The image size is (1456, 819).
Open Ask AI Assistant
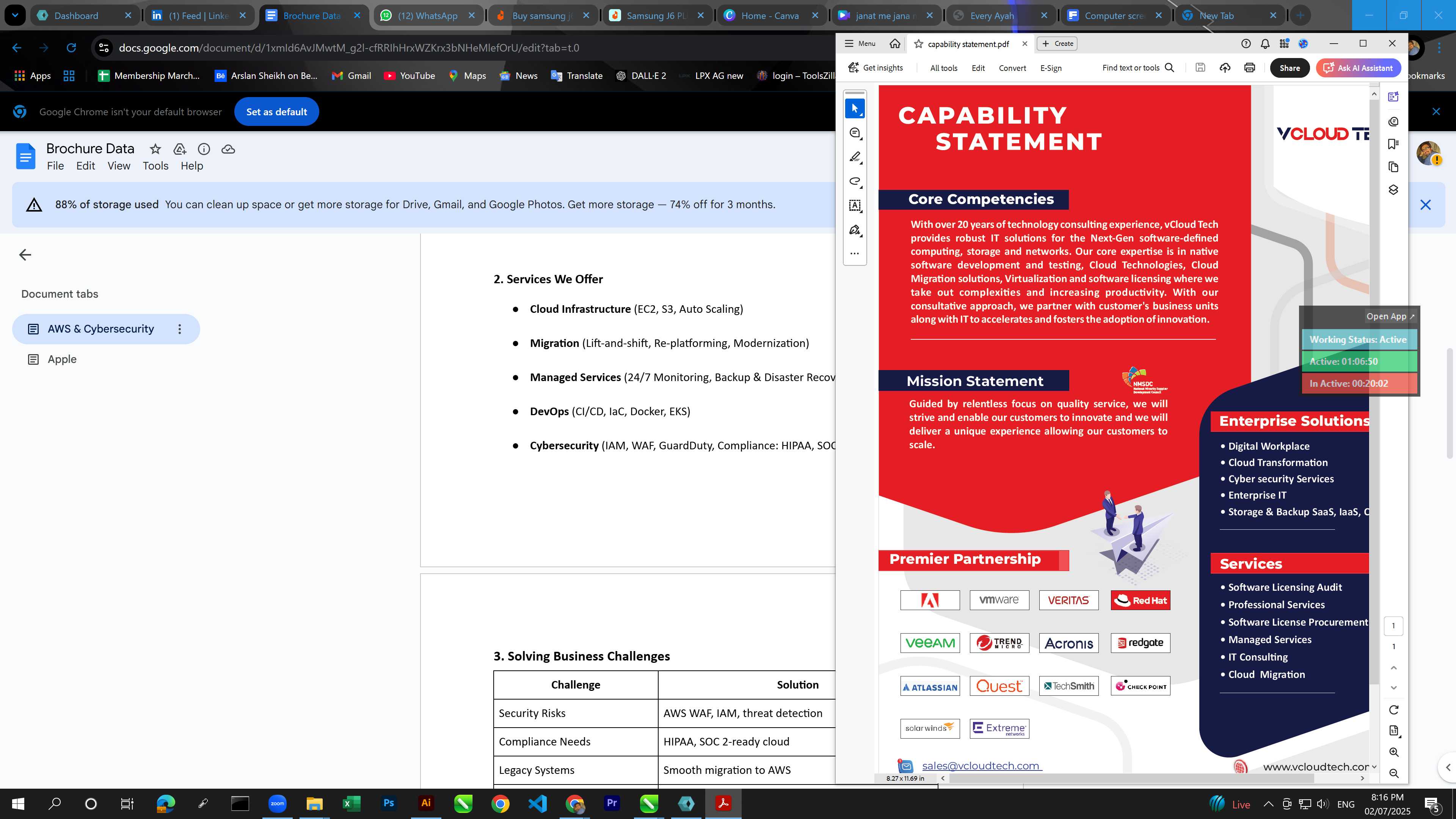click(x=1358, y=68)
